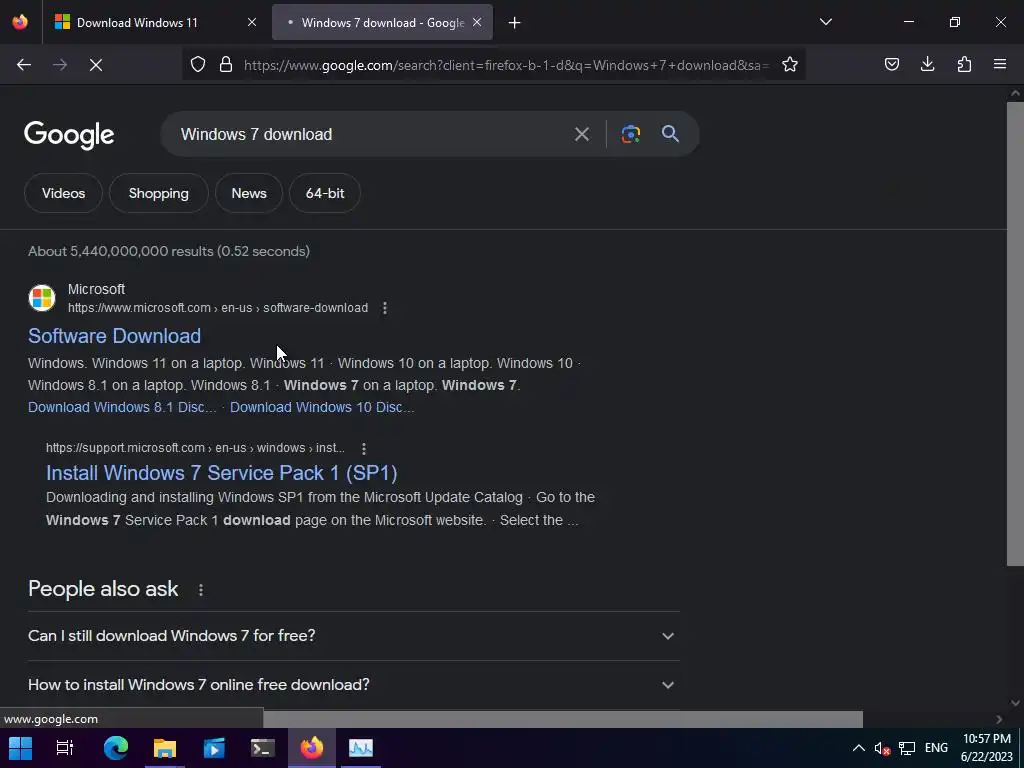
Task: Open the Software Download result link
Action: click(x=114, y=336)
